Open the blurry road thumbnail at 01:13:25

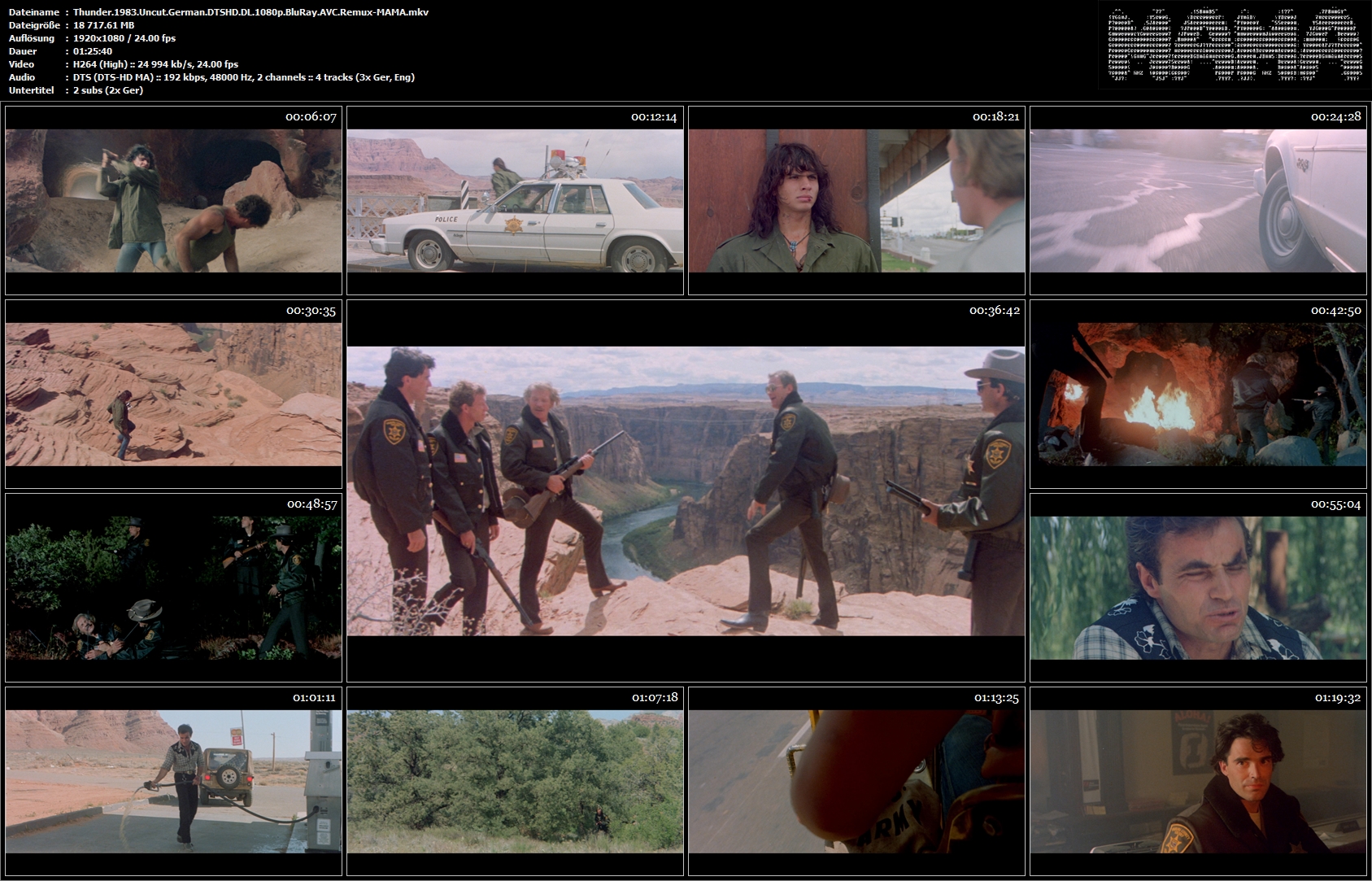tap(856, 781)
